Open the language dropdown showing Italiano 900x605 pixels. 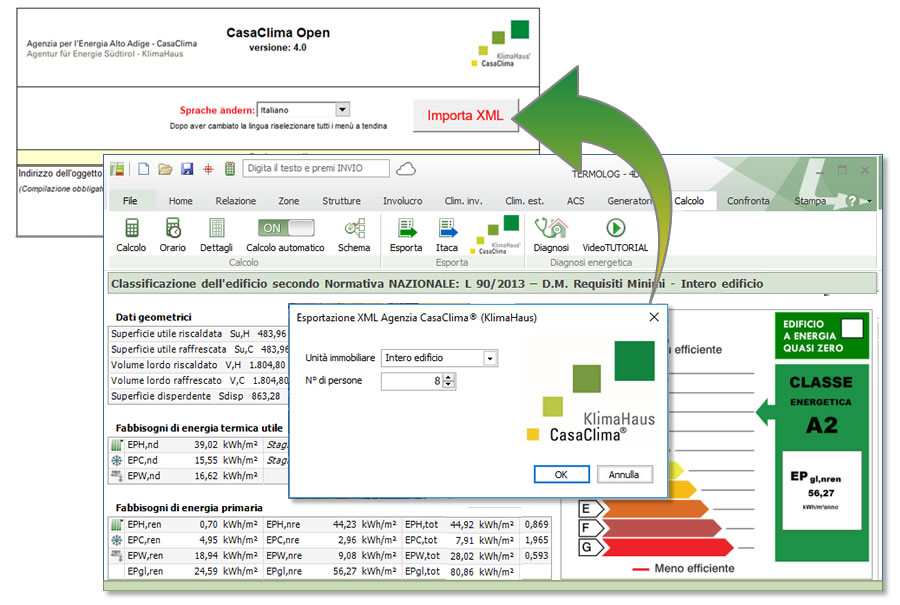point(342,110)
